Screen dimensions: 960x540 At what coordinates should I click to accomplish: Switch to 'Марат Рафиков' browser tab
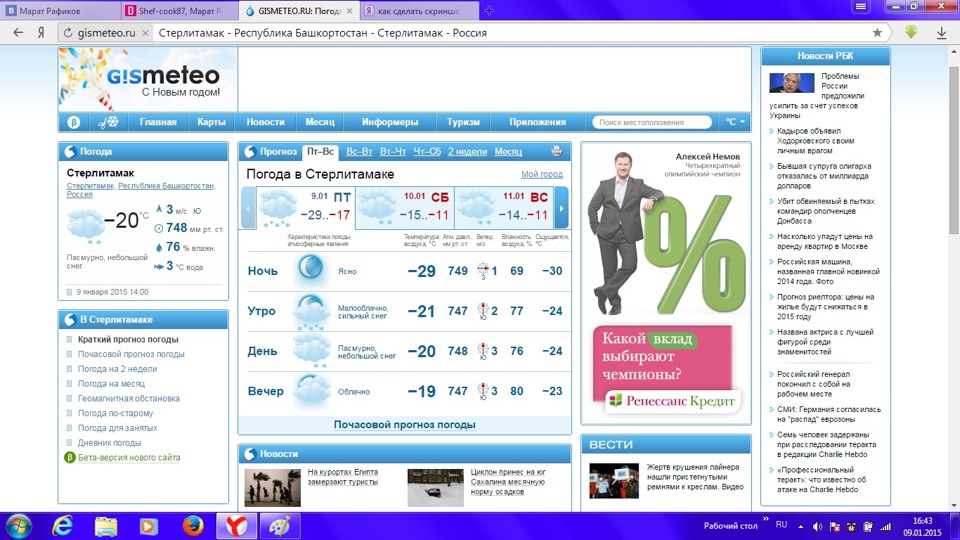pos(60,10)
